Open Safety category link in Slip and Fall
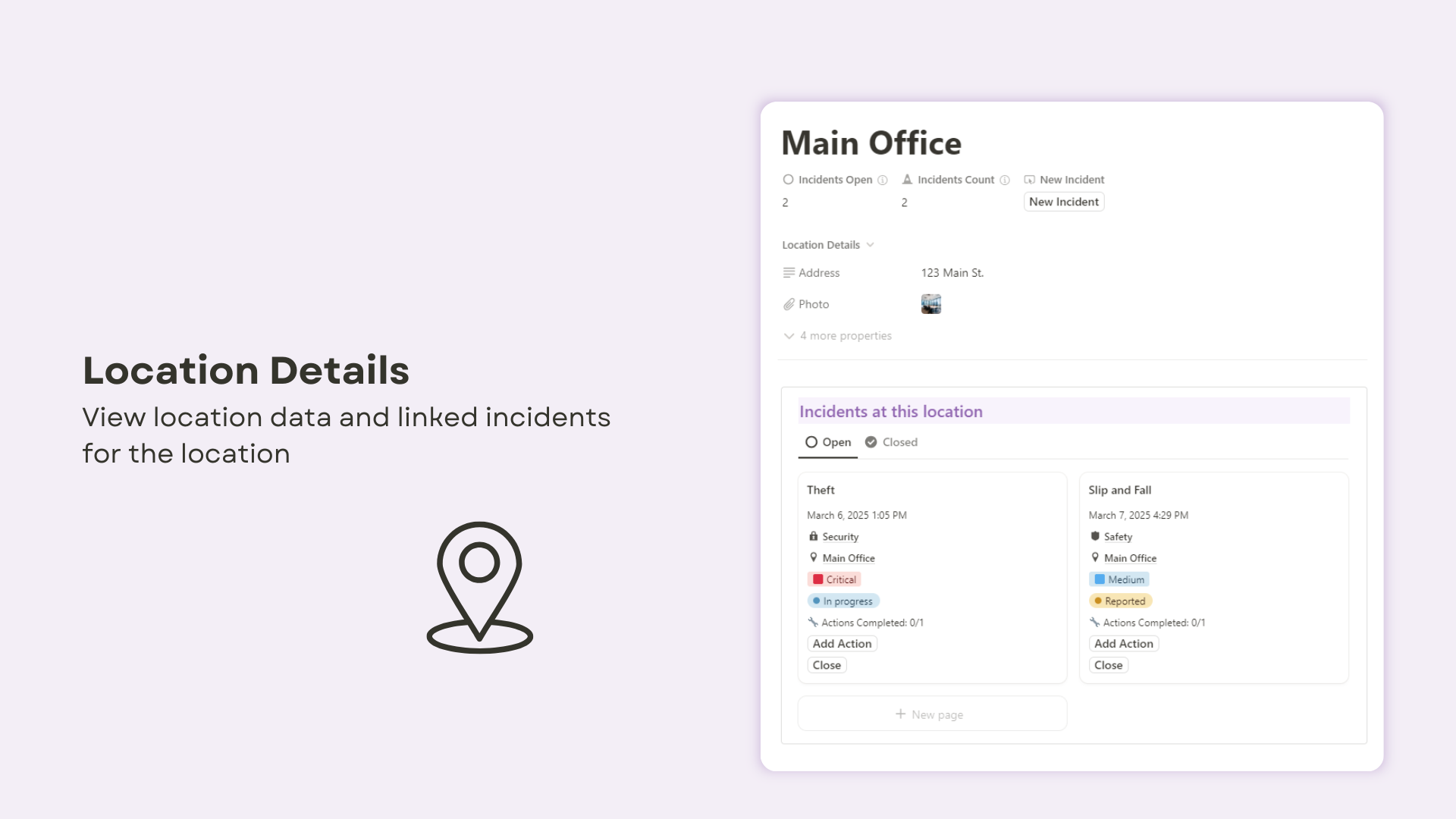The width and height of the screenshot is (1456, 819). [x=1118, y=537]
